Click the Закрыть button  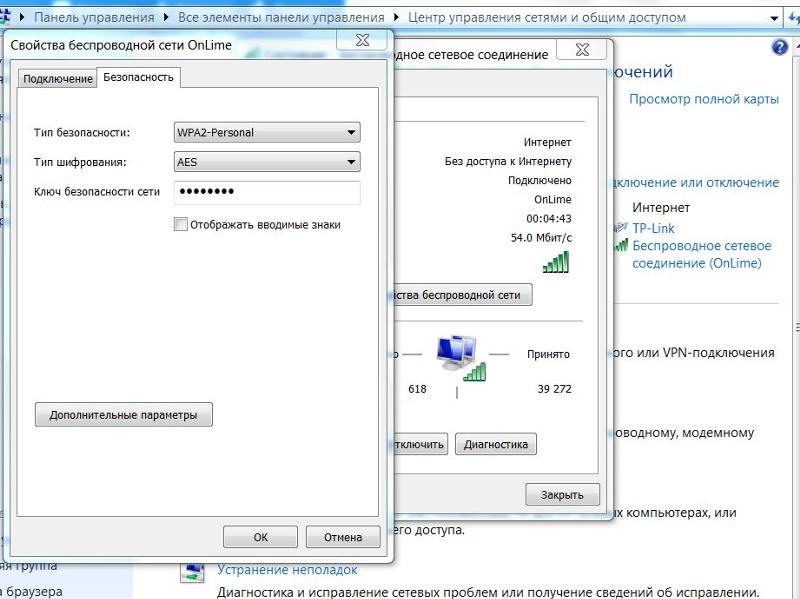click(562, 494)
